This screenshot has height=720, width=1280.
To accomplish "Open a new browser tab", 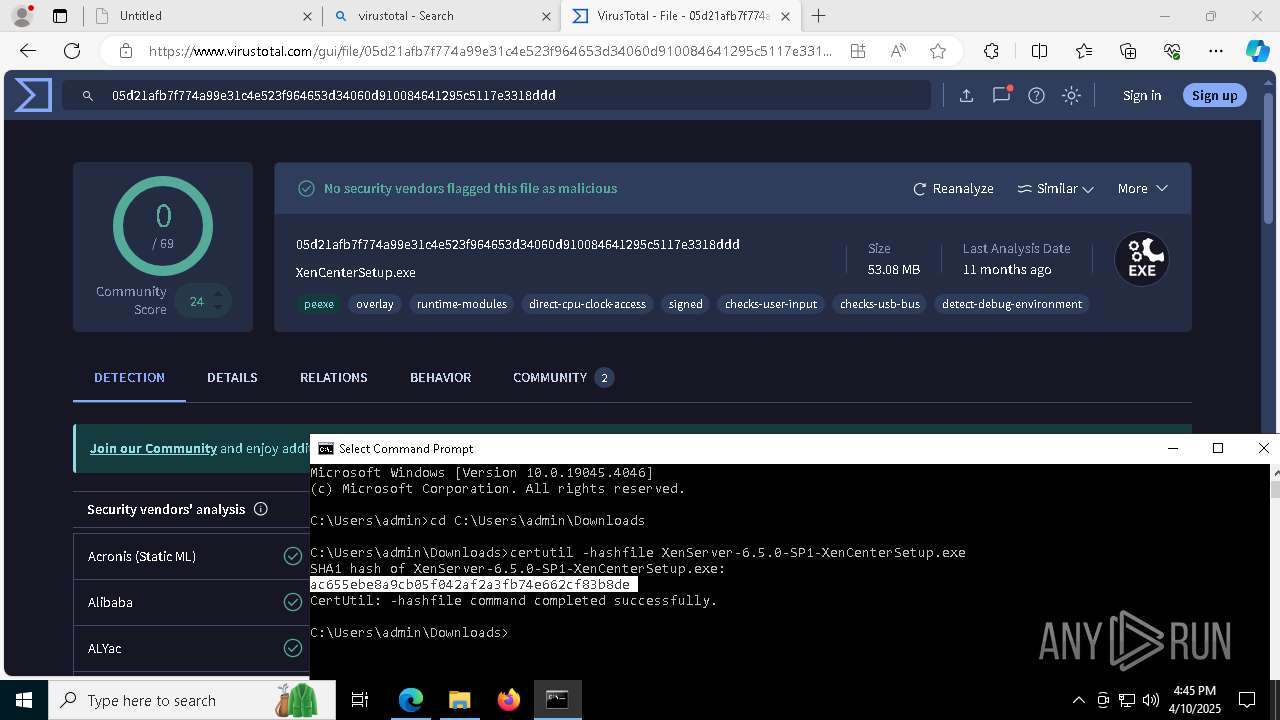I will point(819,16).
